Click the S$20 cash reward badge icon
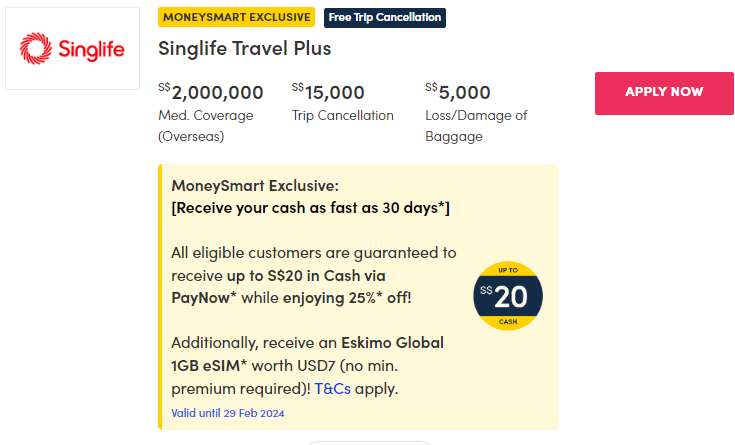This screenshot has height=445, width=735. (x=508, y=296)
